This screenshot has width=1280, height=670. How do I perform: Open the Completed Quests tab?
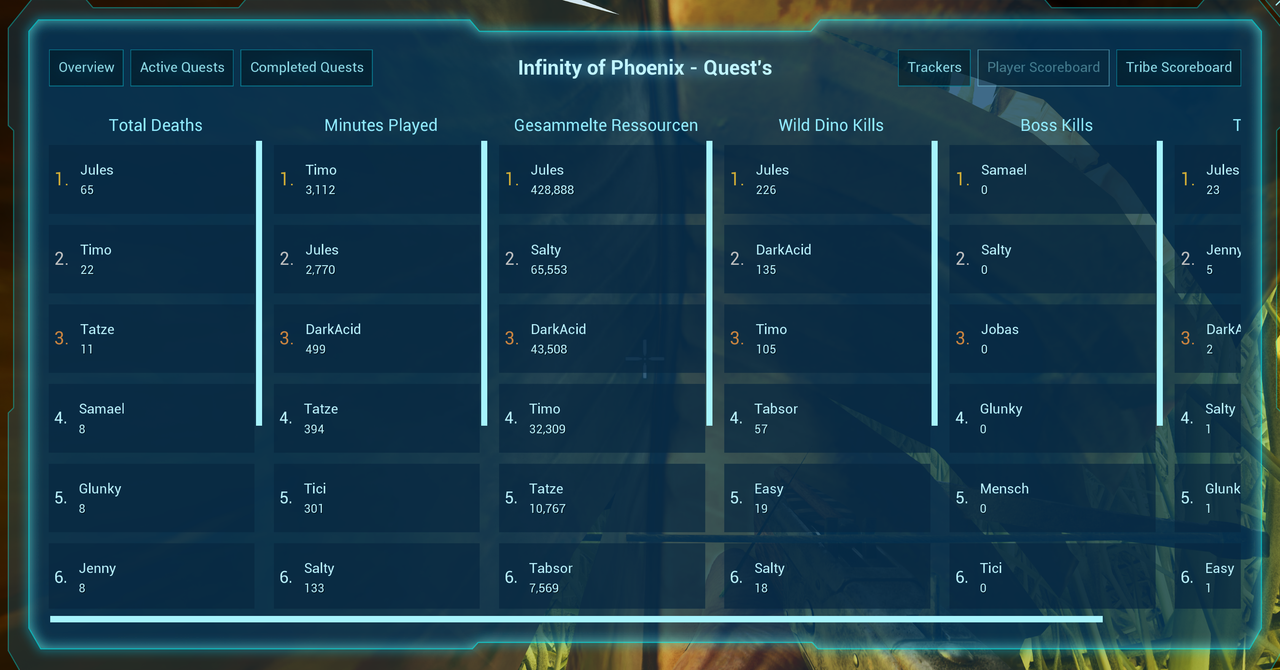(x=306, y=68)
